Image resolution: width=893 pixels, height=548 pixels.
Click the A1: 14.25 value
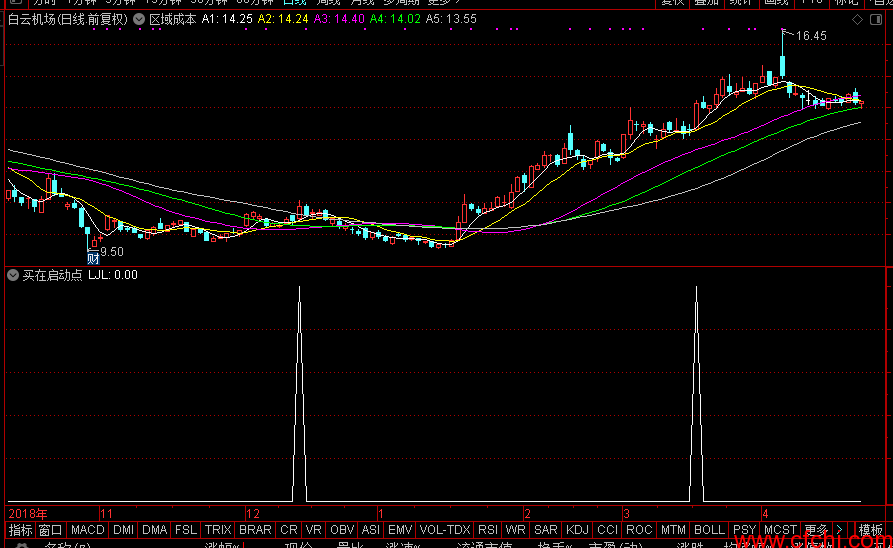tap(227, 19)
